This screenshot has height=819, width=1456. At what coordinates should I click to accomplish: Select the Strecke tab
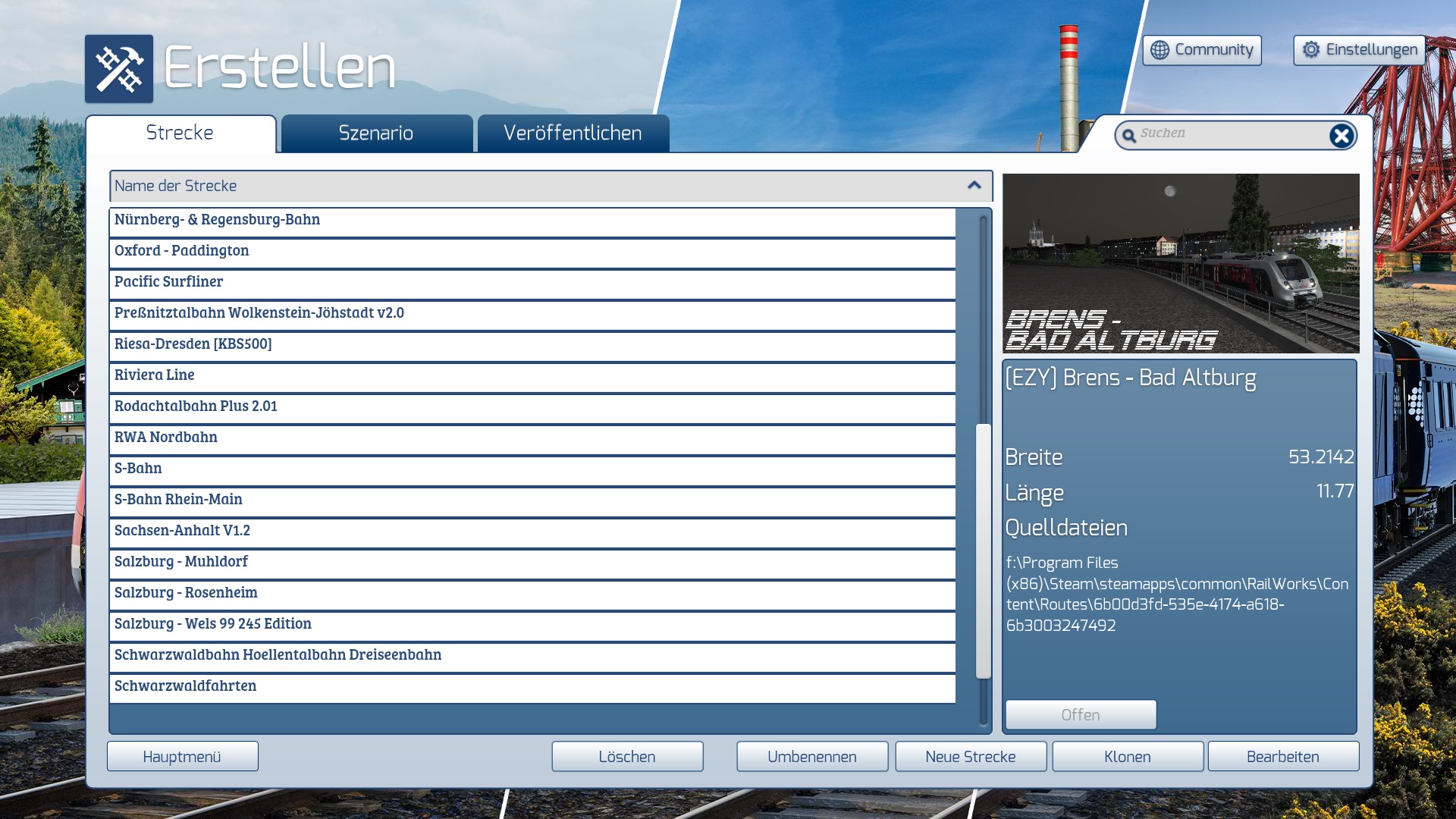pos(180,133)
